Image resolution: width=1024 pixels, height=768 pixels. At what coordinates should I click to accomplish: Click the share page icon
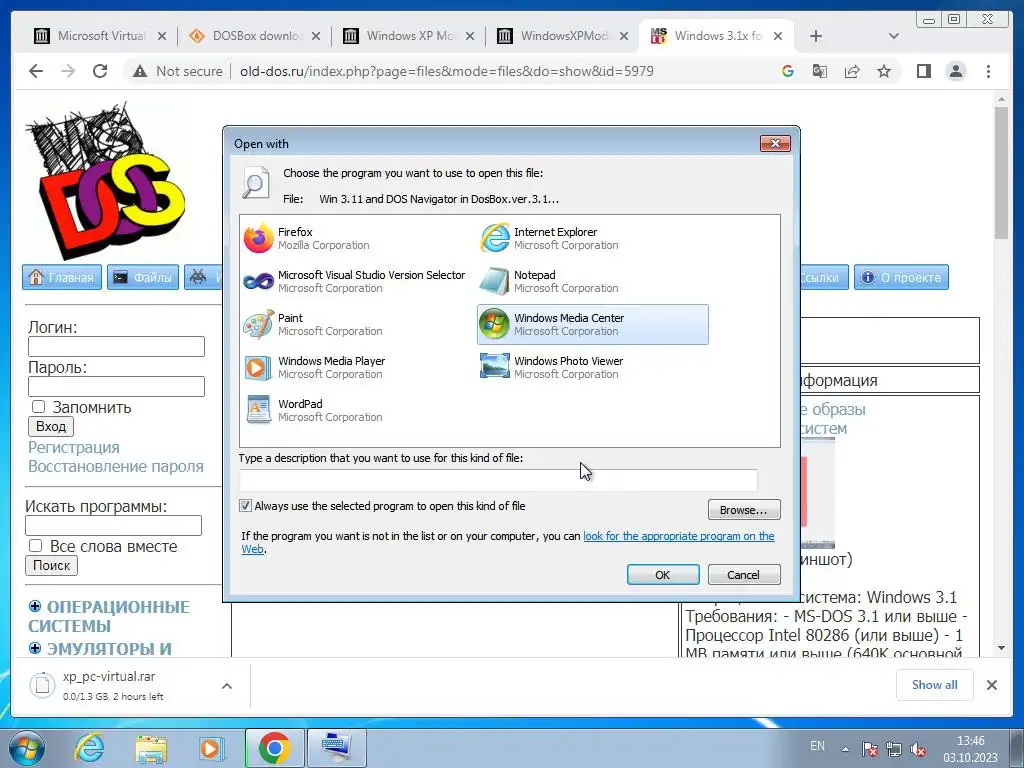[852, 71]
